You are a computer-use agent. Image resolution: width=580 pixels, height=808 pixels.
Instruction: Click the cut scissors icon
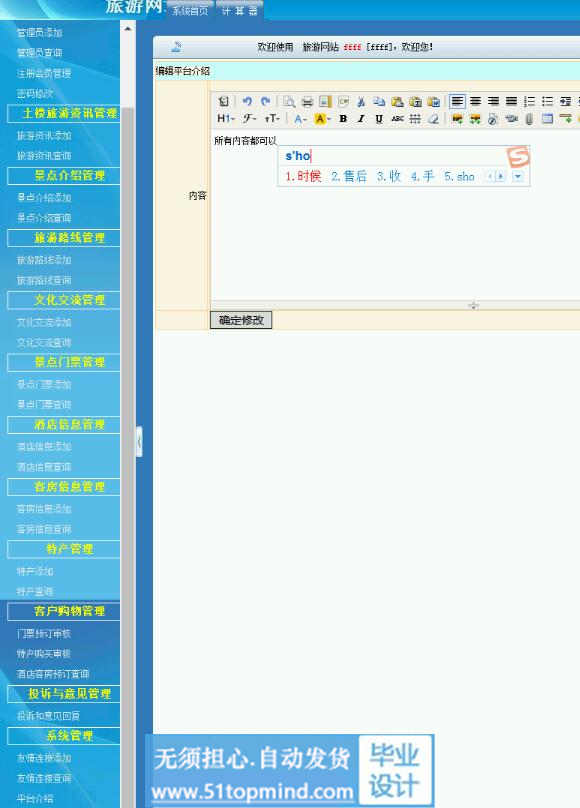point(361,102)
